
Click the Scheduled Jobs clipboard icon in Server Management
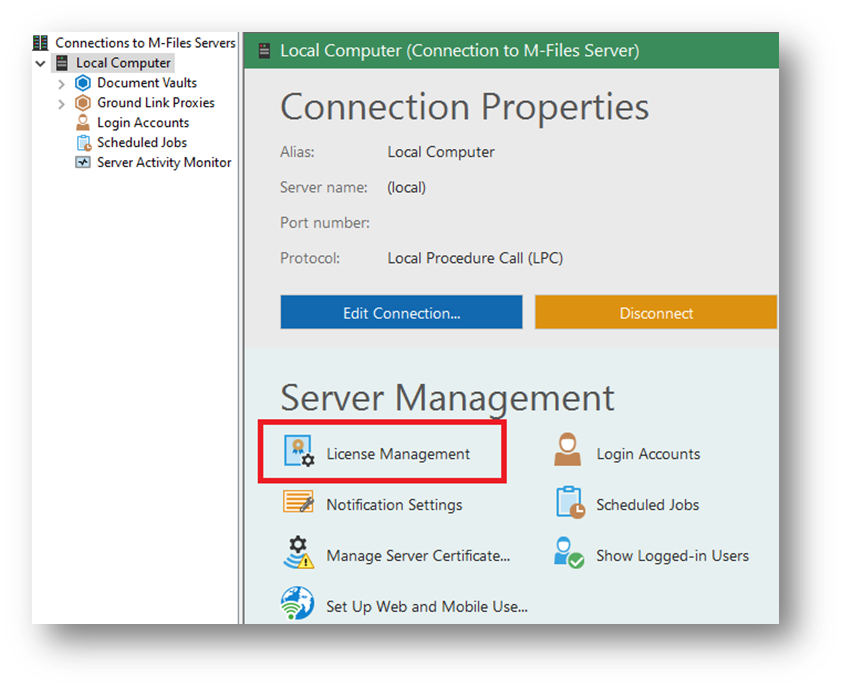570,502
